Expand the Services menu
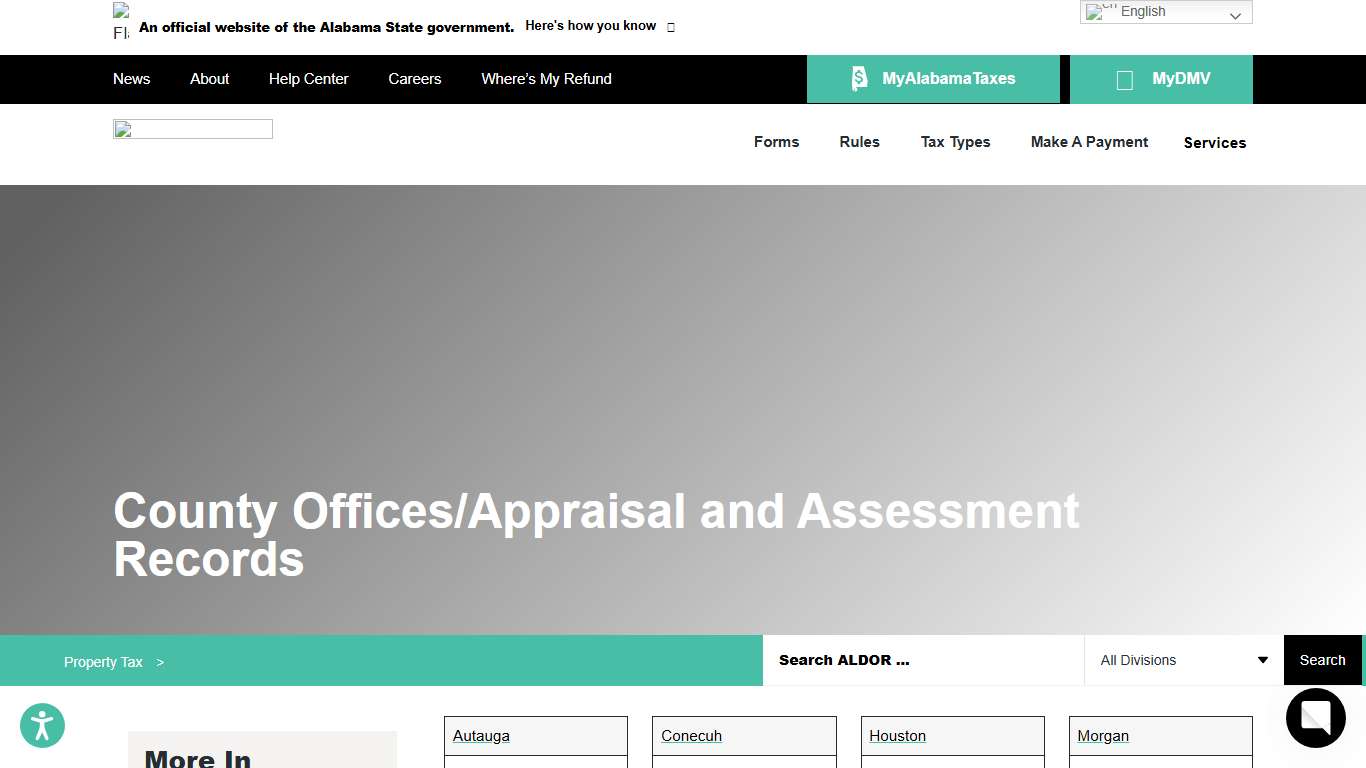 tap(1214, 143)
